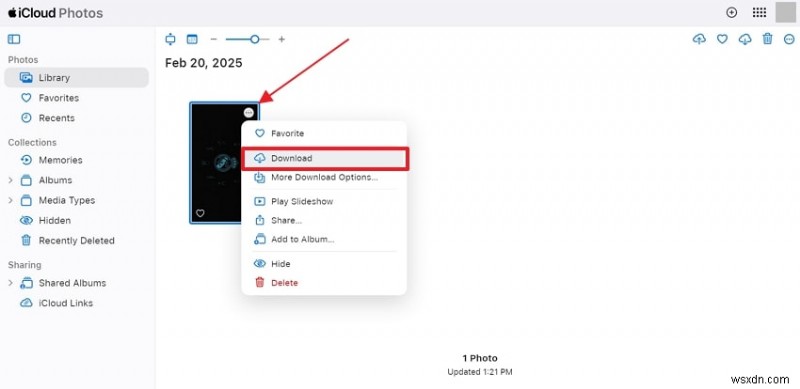Open the toolbar more options ellipsis
The width and height of the screenshot is (800, 389).
(789, 39)
